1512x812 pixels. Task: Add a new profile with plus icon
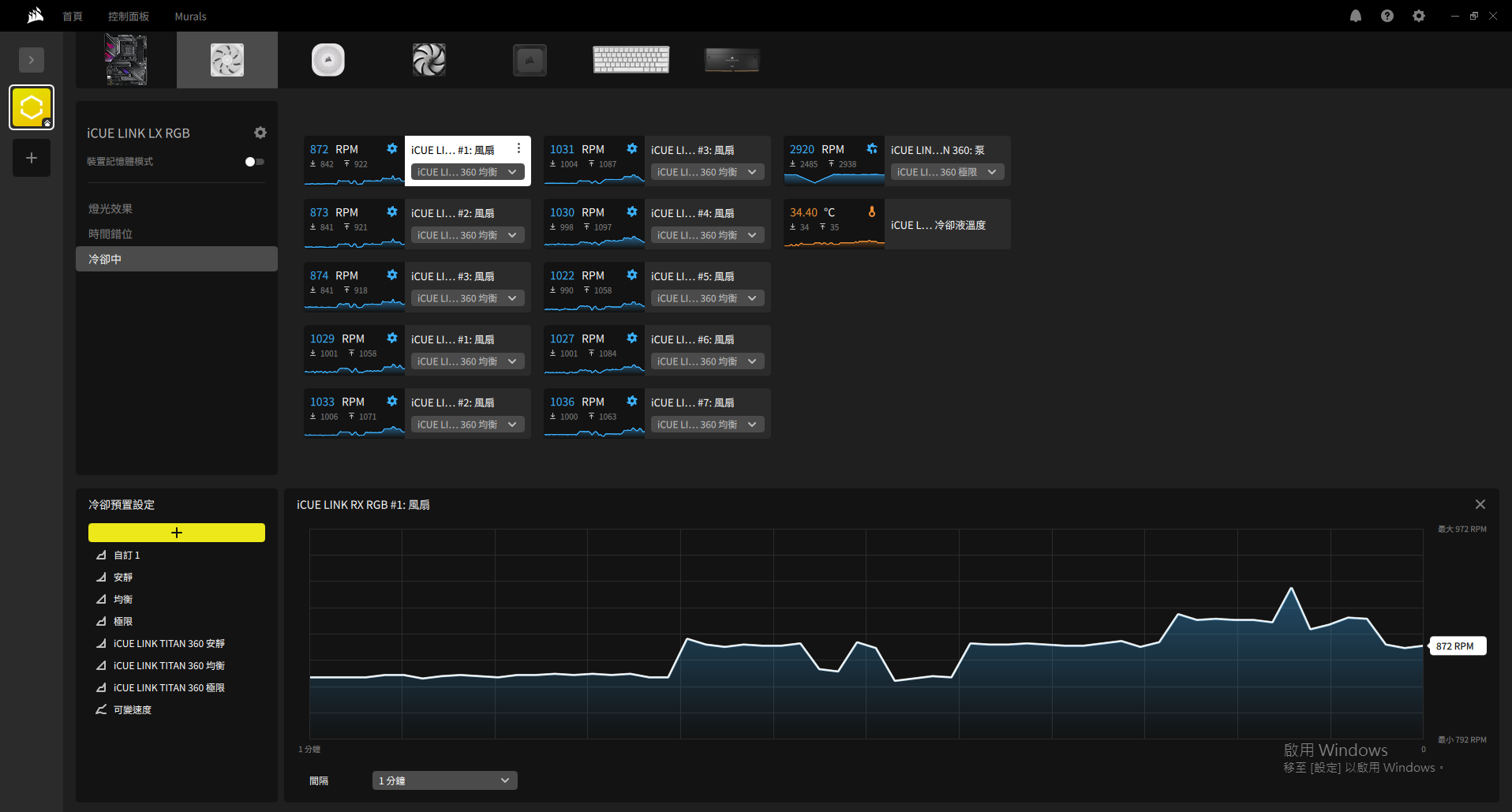coord(32,158)
